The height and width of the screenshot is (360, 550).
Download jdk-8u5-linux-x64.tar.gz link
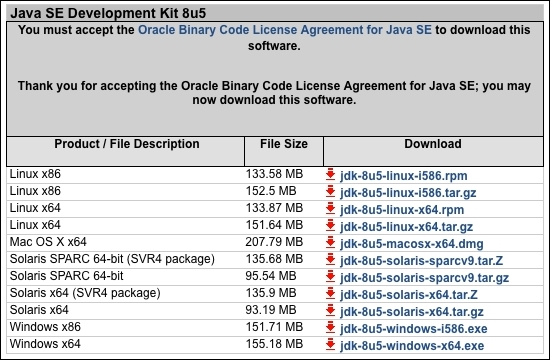pyautogui.click(x=406, y=227)
